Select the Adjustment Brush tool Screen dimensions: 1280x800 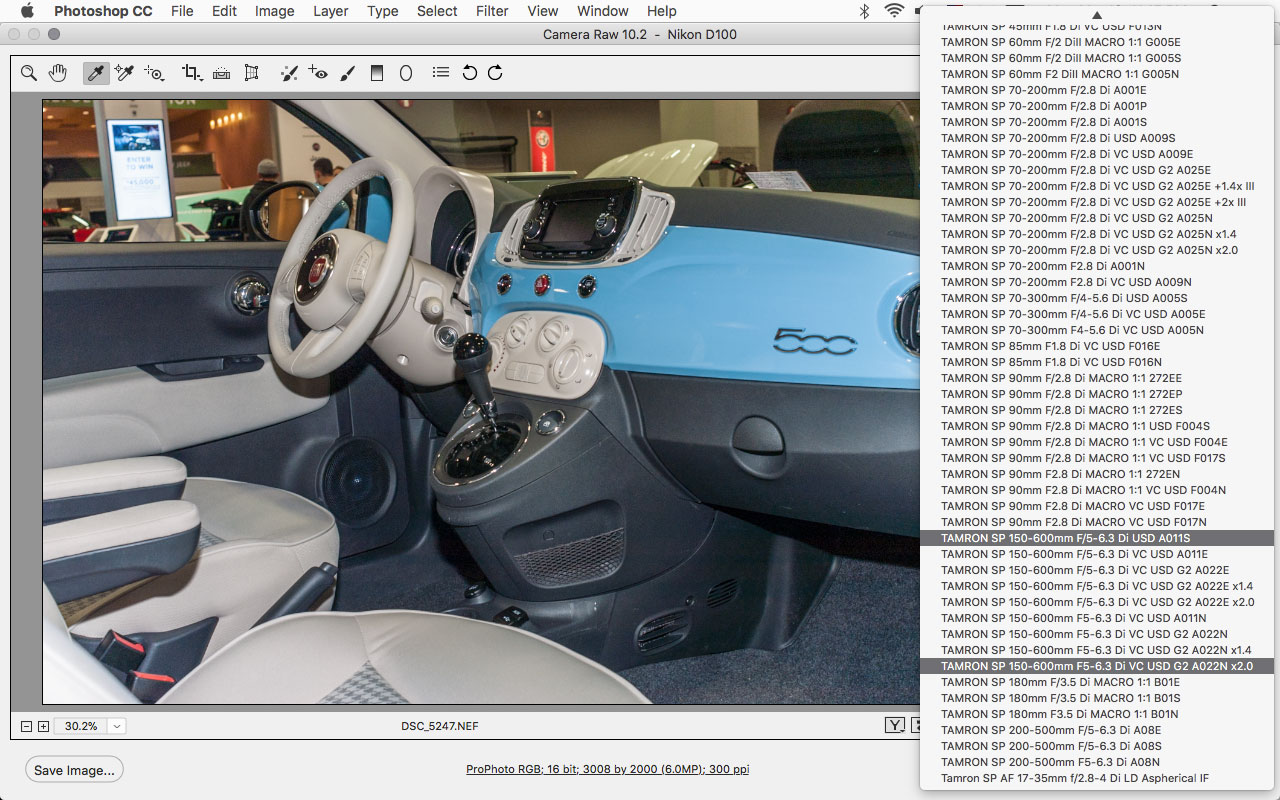tap(347, 73)
